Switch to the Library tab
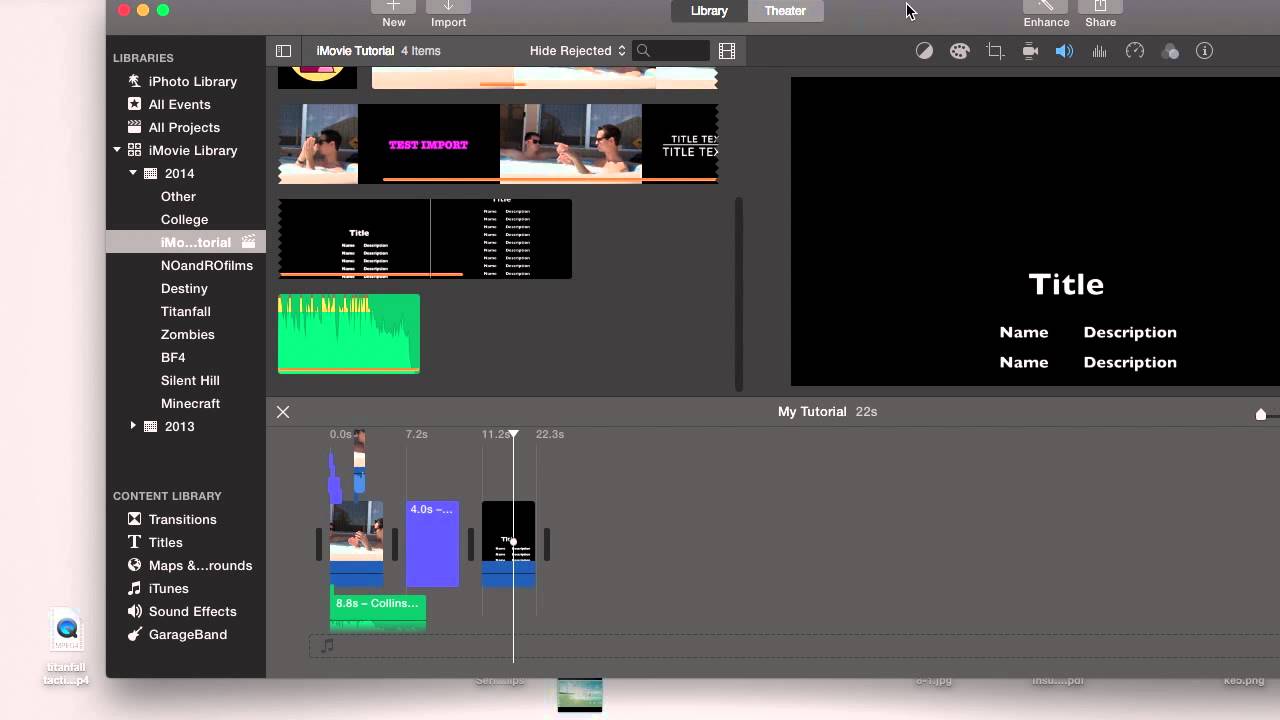The height and width of the screenshot is (720, 1280). coord(709,11)
